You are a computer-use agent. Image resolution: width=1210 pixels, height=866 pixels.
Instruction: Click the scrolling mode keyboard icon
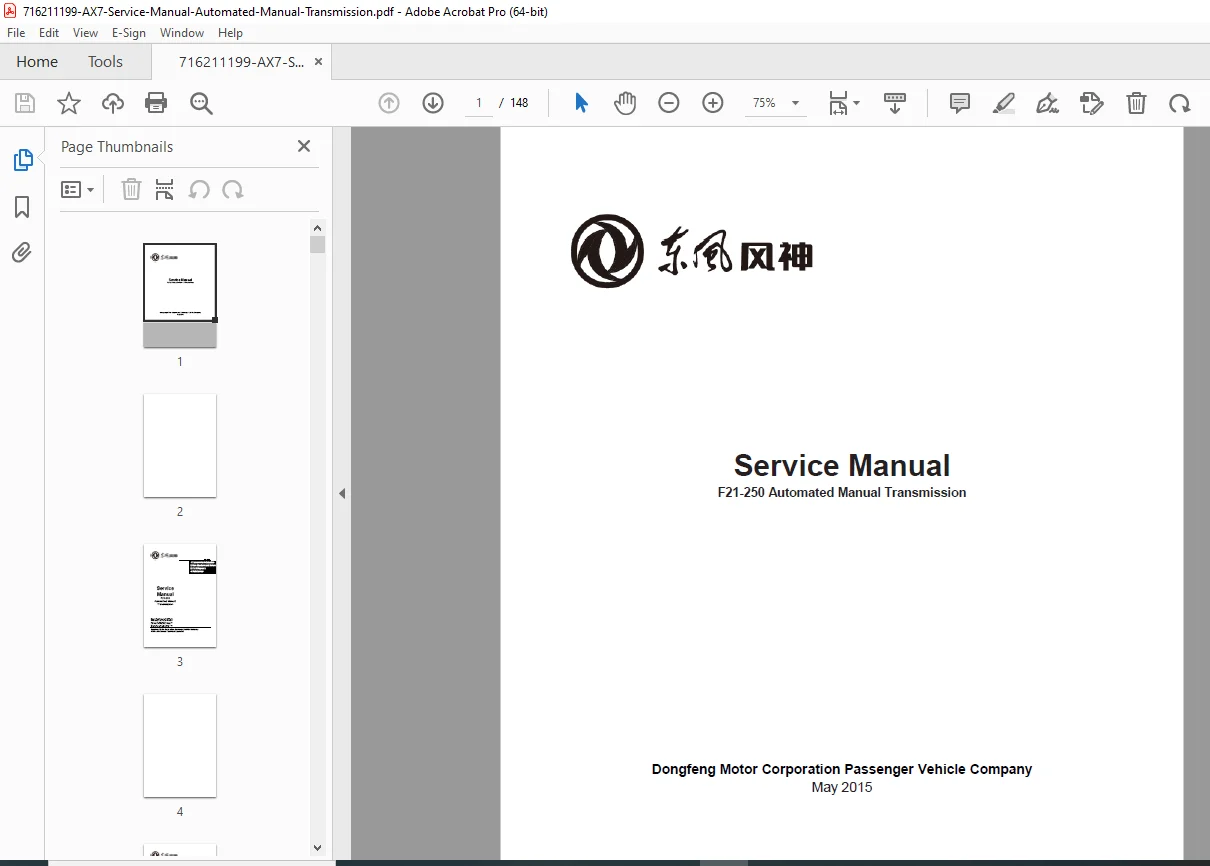click(x=895, y=103)
